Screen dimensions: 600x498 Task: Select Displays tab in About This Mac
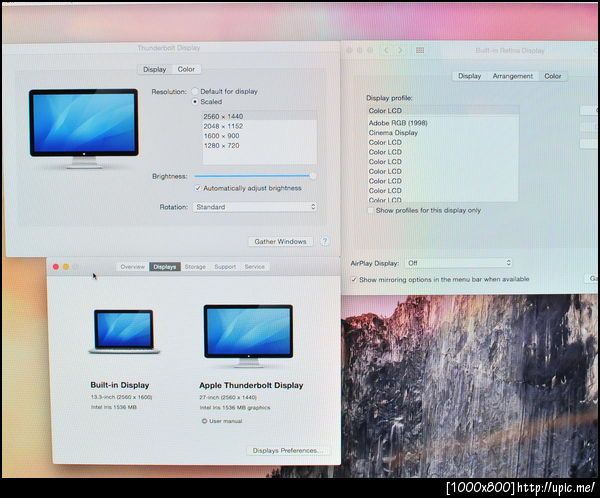(x=165, y=267)
